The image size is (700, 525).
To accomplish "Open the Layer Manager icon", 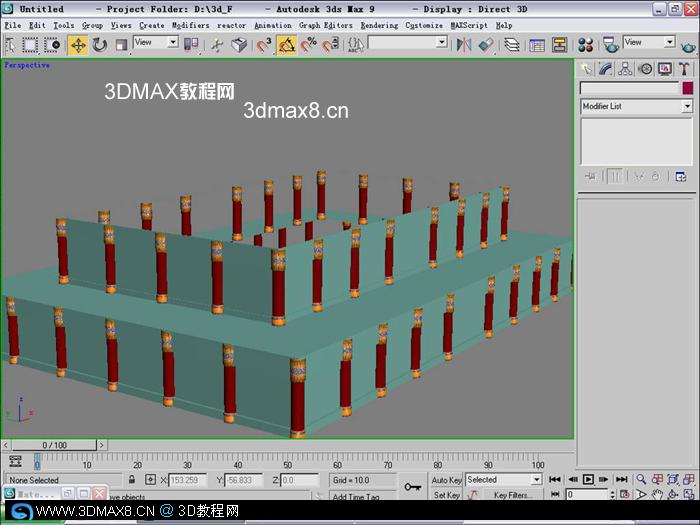I will coord(512,45).
